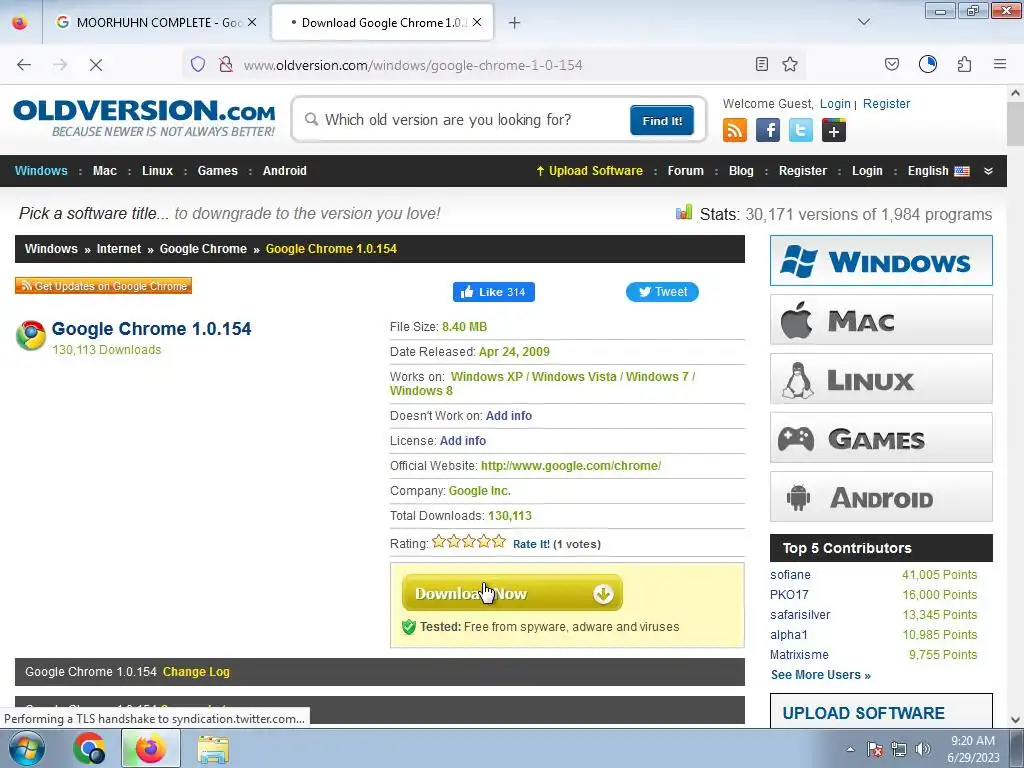
Task: Open the Android nav menu item
Action: point(285,171)
